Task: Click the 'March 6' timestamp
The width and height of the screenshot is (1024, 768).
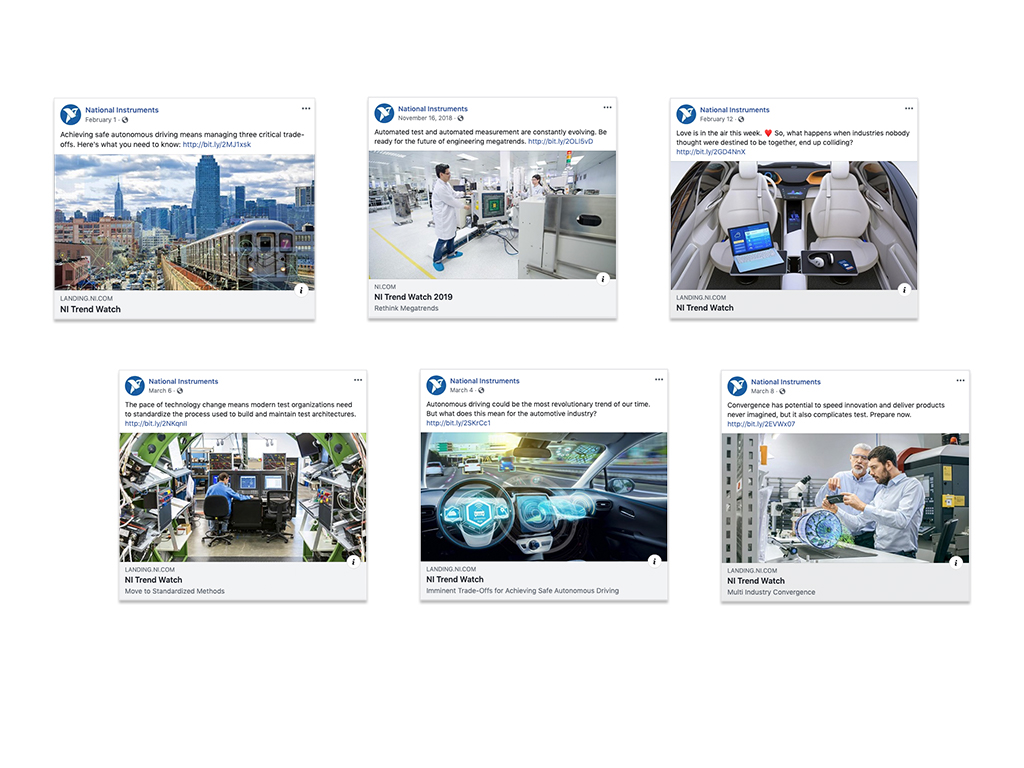Action: (x=160, y=391)
